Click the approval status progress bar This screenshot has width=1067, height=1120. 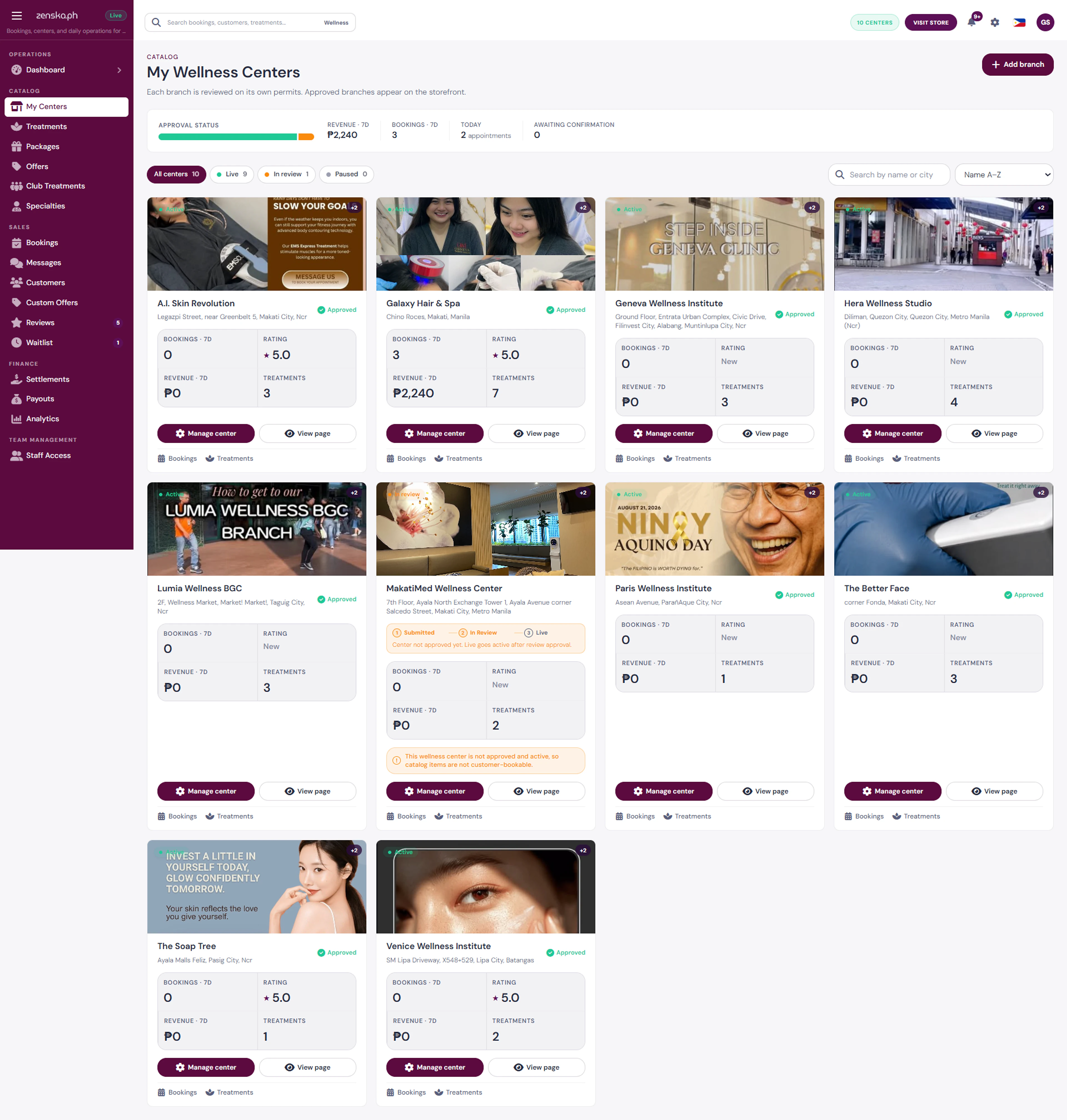(236, 136)
